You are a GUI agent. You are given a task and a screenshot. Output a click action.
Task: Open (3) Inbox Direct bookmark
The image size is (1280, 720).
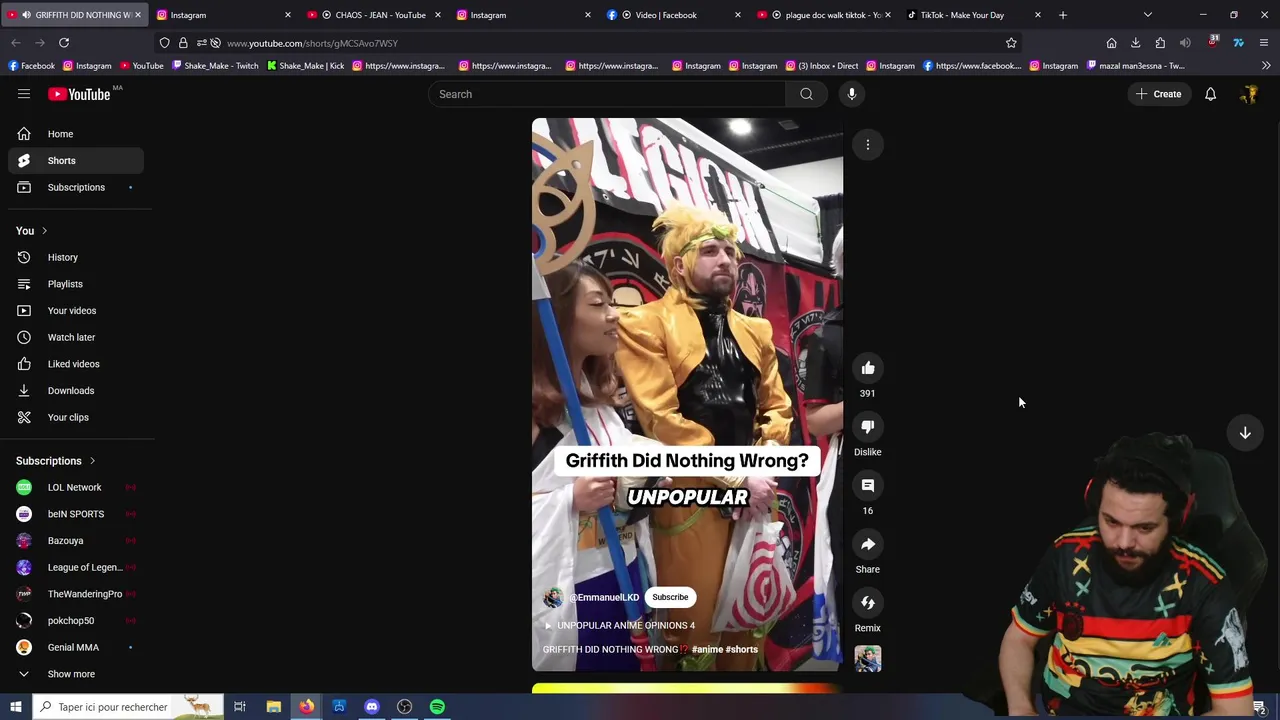tap(822, 66)
